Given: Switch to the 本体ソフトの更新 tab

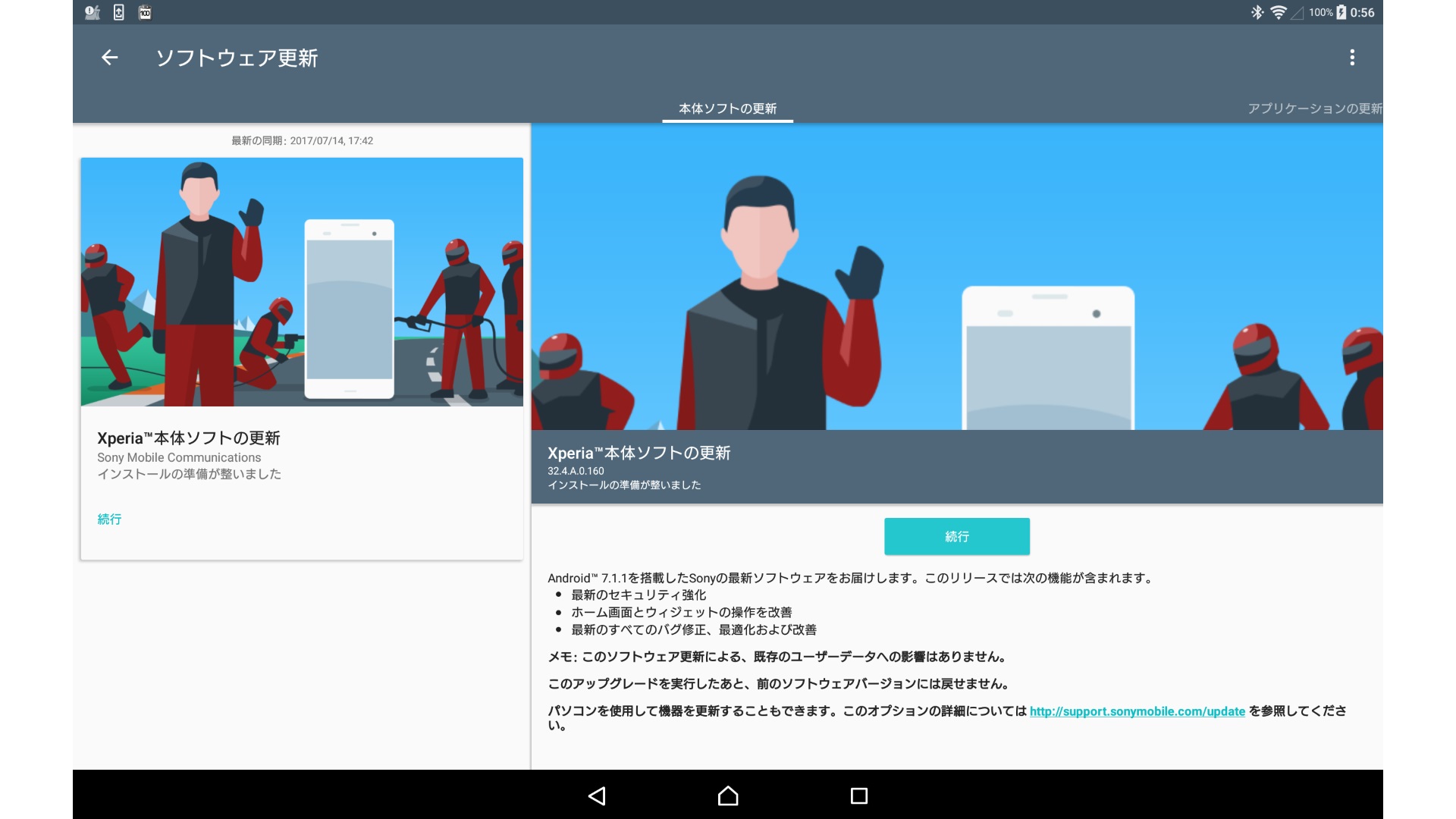Looking at the screenshot, I should pos(727,108).
